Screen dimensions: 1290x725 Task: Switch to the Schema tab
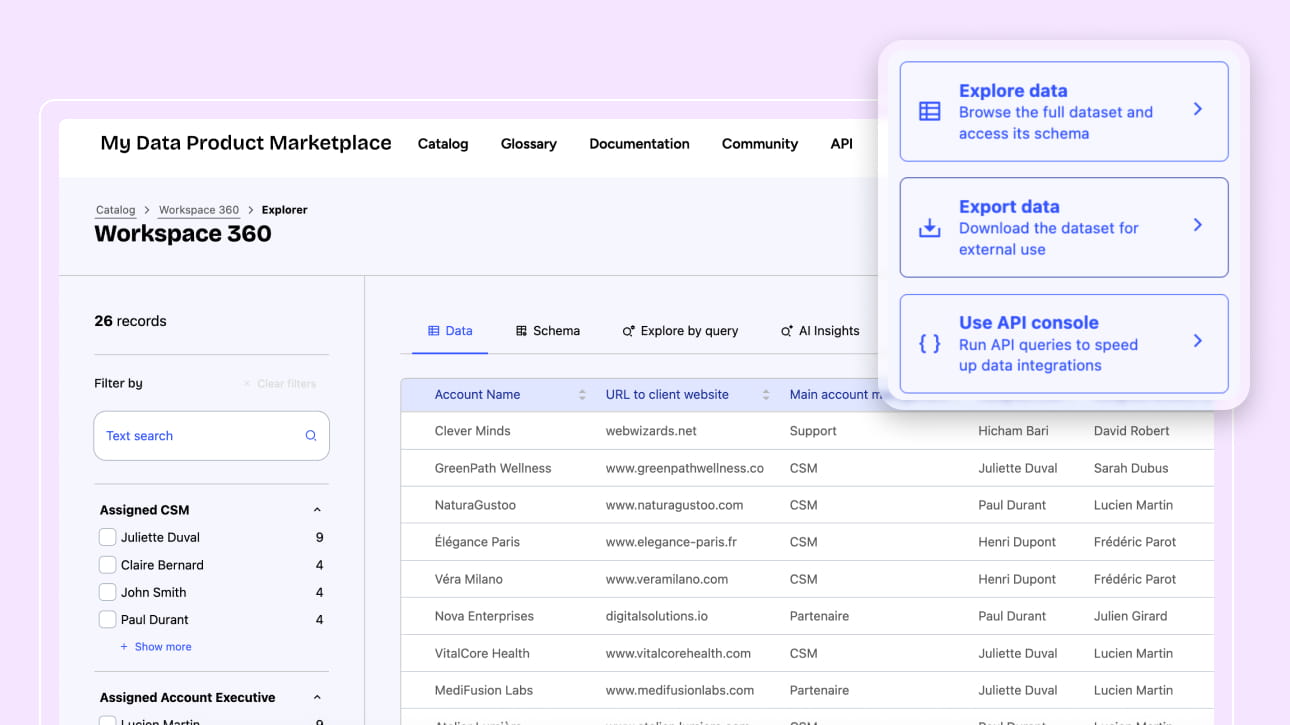tap(548, 331)
